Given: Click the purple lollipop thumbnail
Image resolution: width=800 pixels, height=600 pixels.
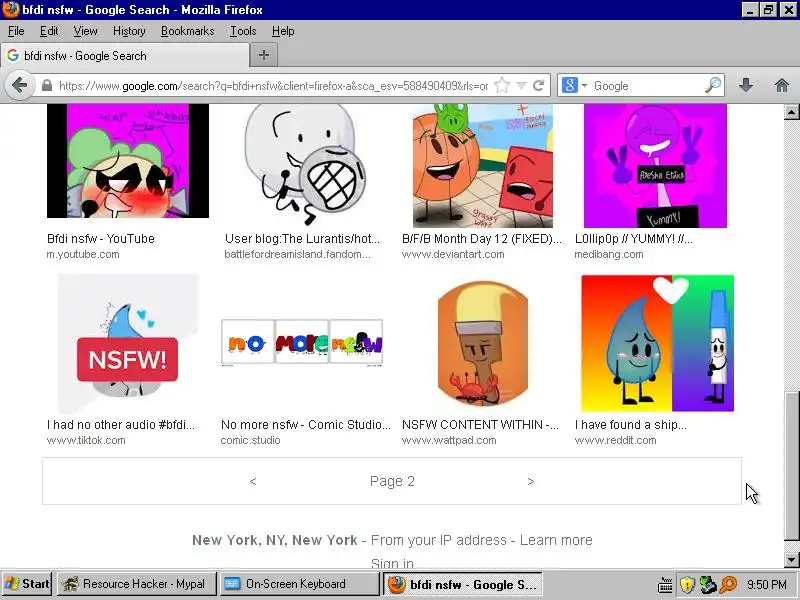Looking at the screenshot, I should point(655,166).
